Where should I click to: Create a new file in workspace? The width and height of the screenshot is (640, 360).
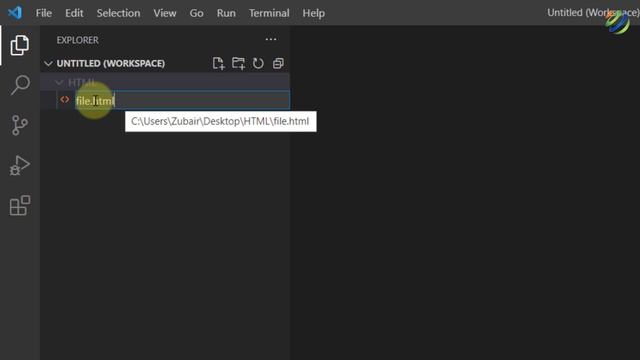[218, 63]
